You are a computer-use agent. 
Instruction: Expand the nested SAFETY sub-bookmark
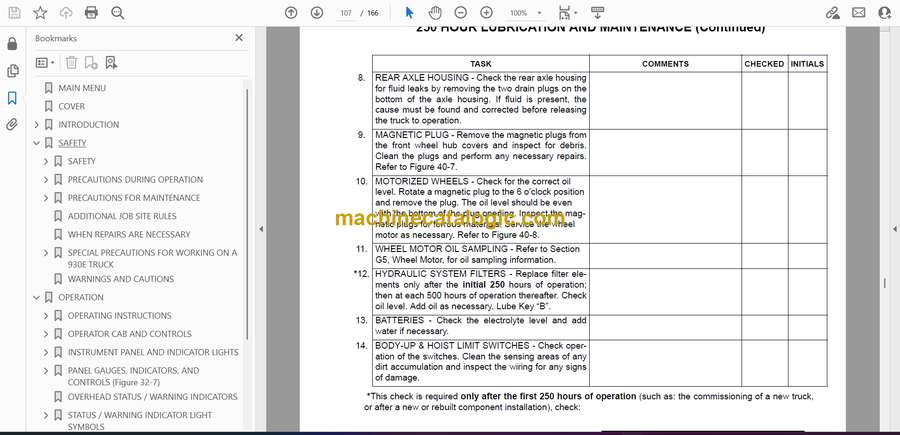(46, 161)
